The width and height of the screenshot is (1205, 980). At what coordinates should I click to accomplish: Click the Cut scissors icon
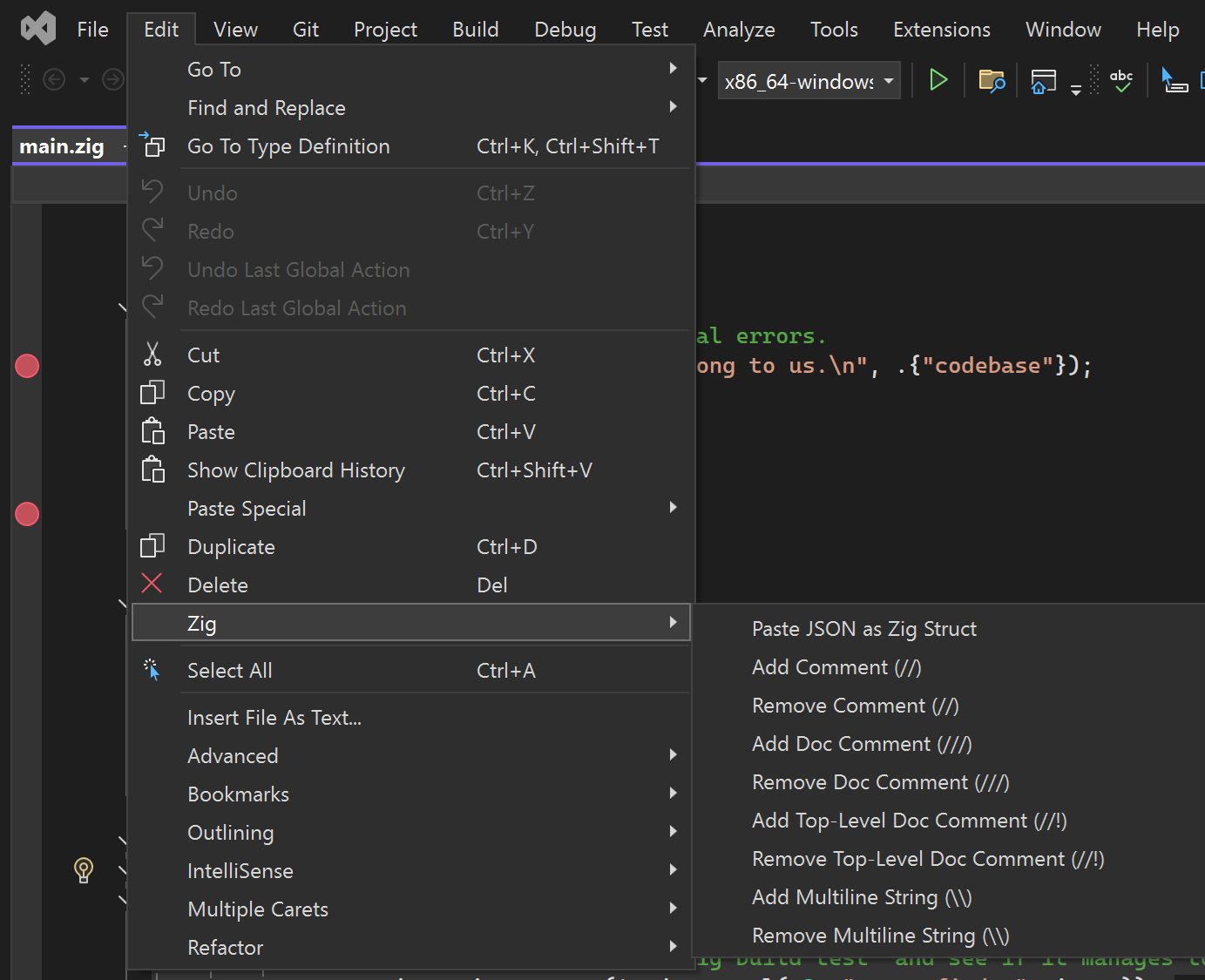pos(152,355)
